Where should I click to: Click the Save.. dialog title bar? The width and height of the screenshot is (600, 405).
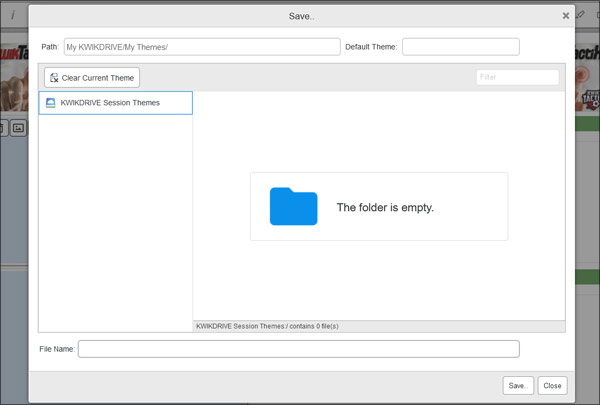(299, 16)
